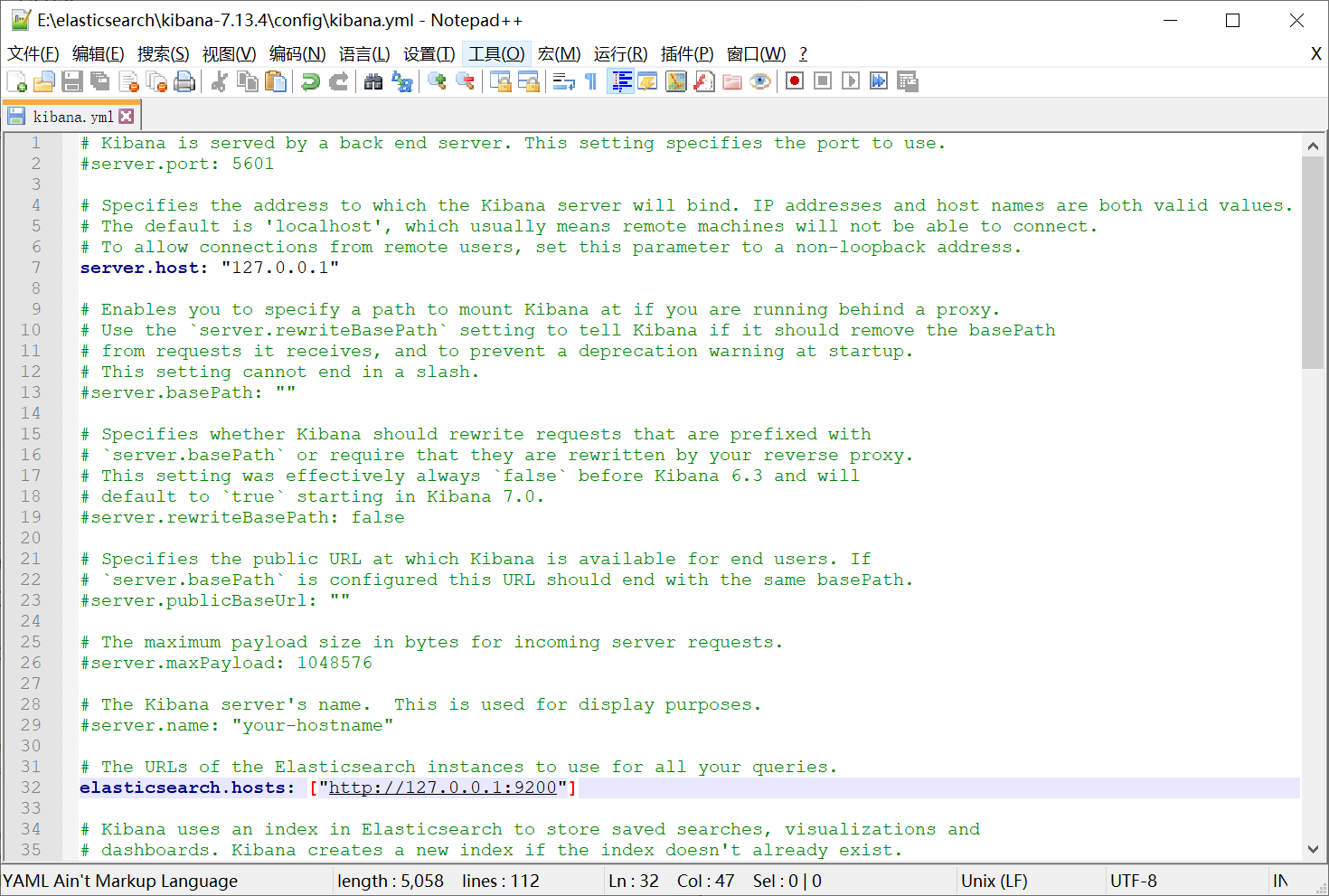Create a new file from toolbar
The width and height of the screenshot is (1329, 896).
[16, 81]
